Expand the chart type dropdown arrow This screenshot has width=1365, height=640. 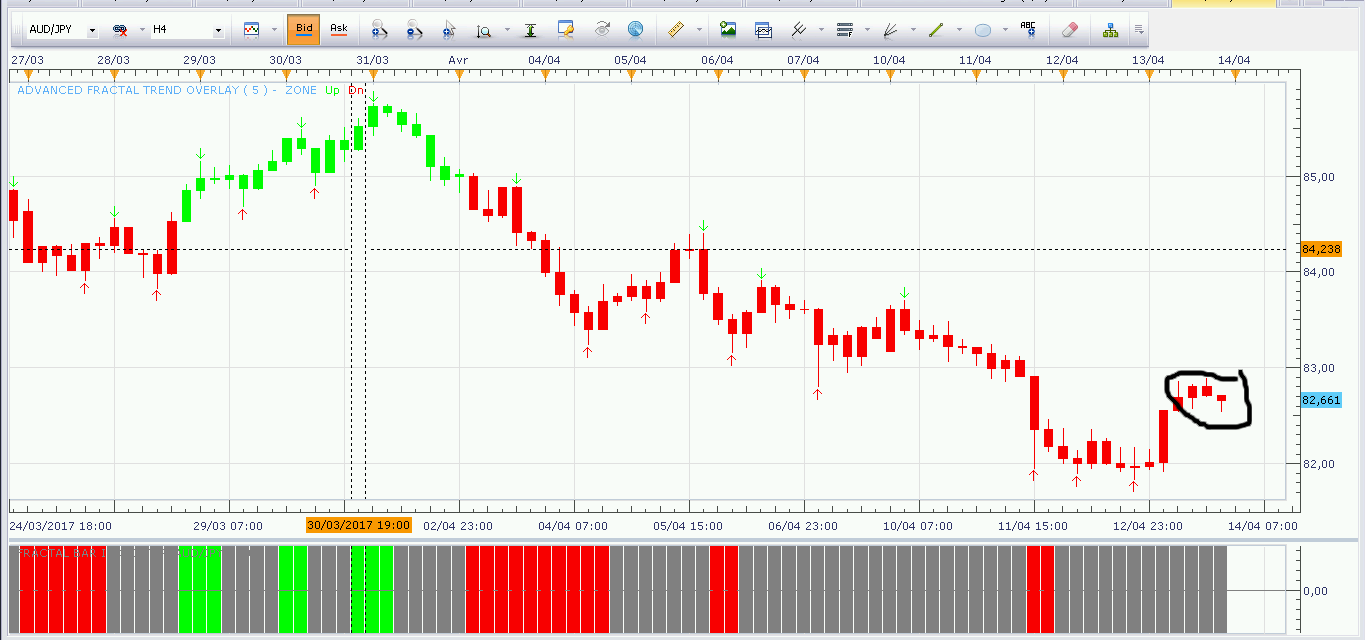coord(273,30)
